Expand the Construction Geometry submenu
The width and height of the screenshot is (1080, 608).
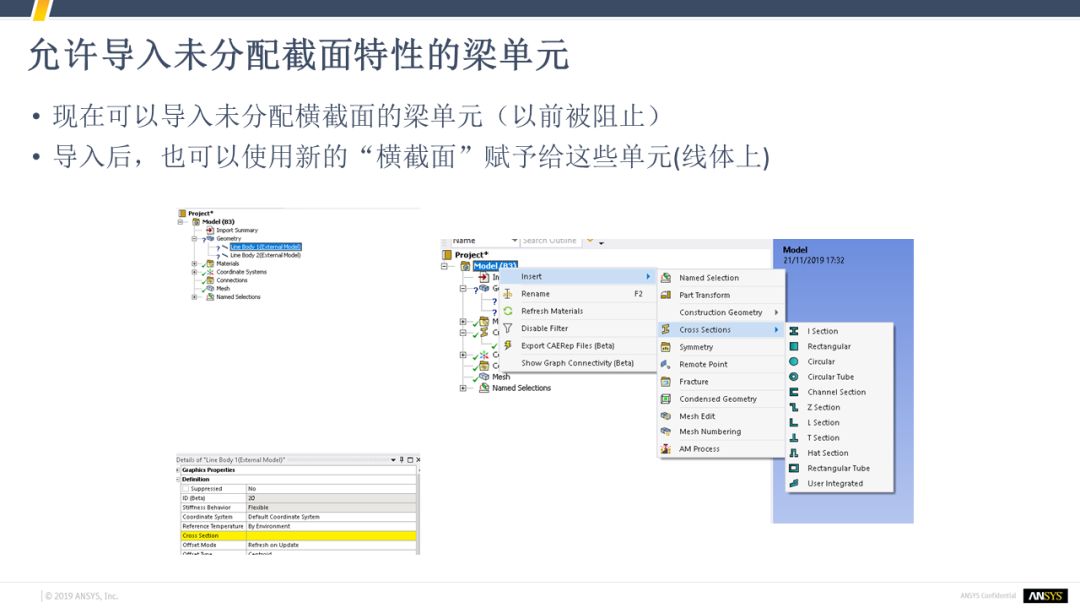click(x=776, y=312)
